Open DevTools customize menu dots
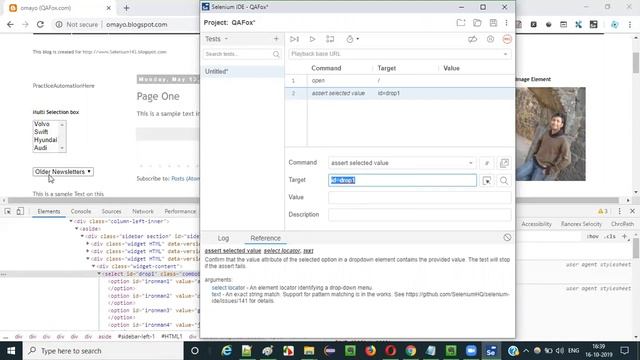Image resolution: width=640 pixels, height=360 pixels. click(x=620, y=211)
